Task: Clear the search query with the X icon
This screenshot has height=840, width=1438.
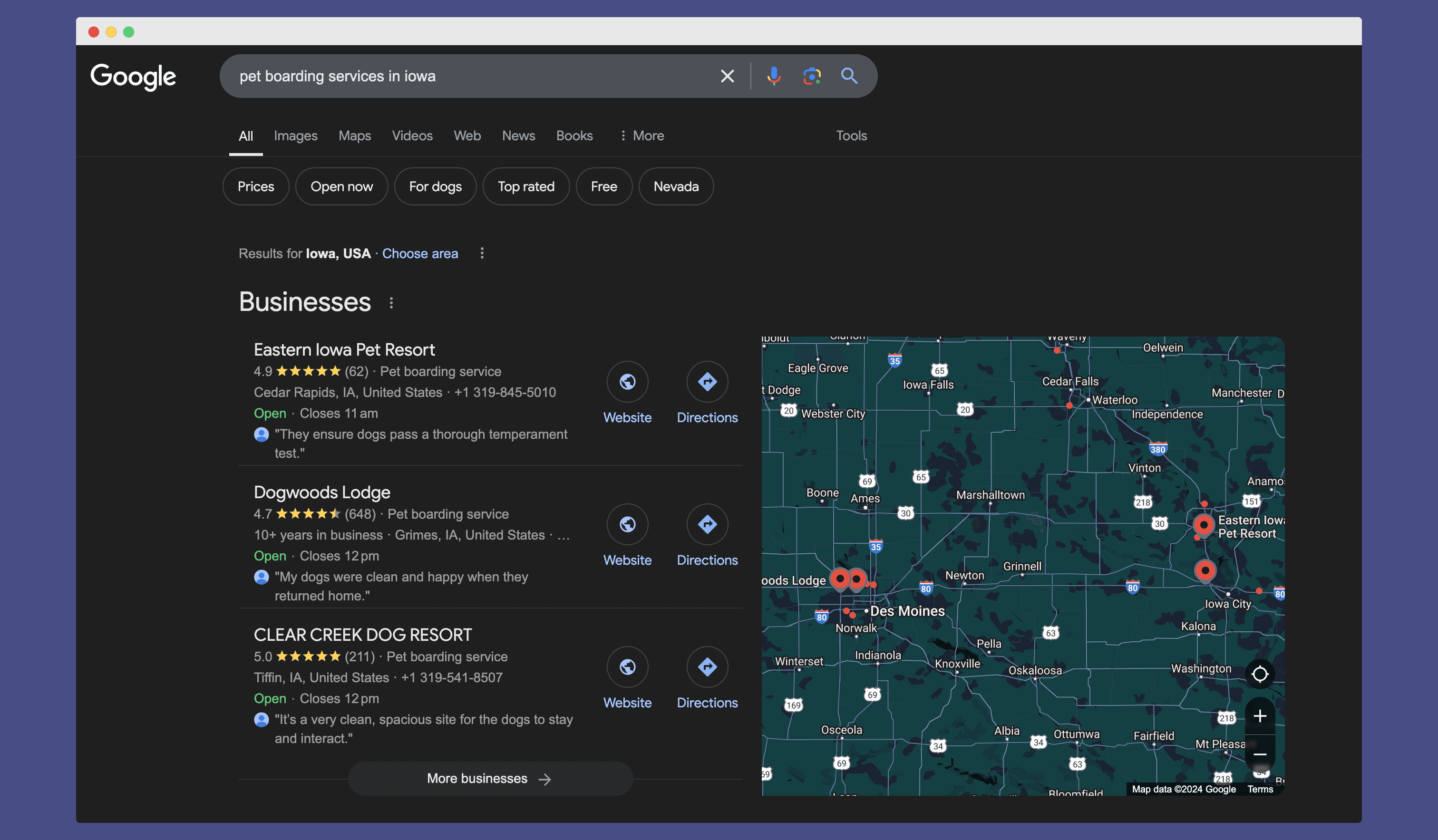Action: pyautogui.click(x=727, y=76)
